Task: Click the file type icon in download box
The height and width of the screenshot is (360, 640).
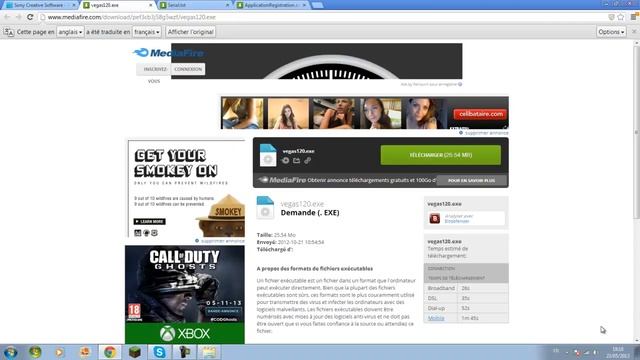Action: pos(268,155)
